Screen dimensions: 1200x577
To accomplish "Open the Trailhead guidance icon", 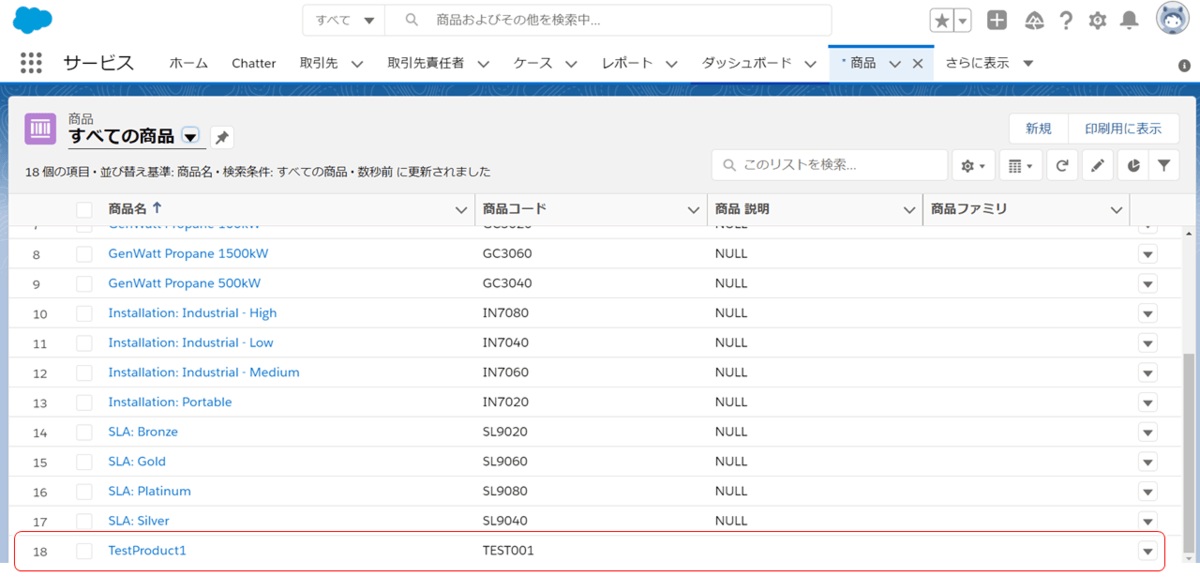I will (x=1035, y=20).
